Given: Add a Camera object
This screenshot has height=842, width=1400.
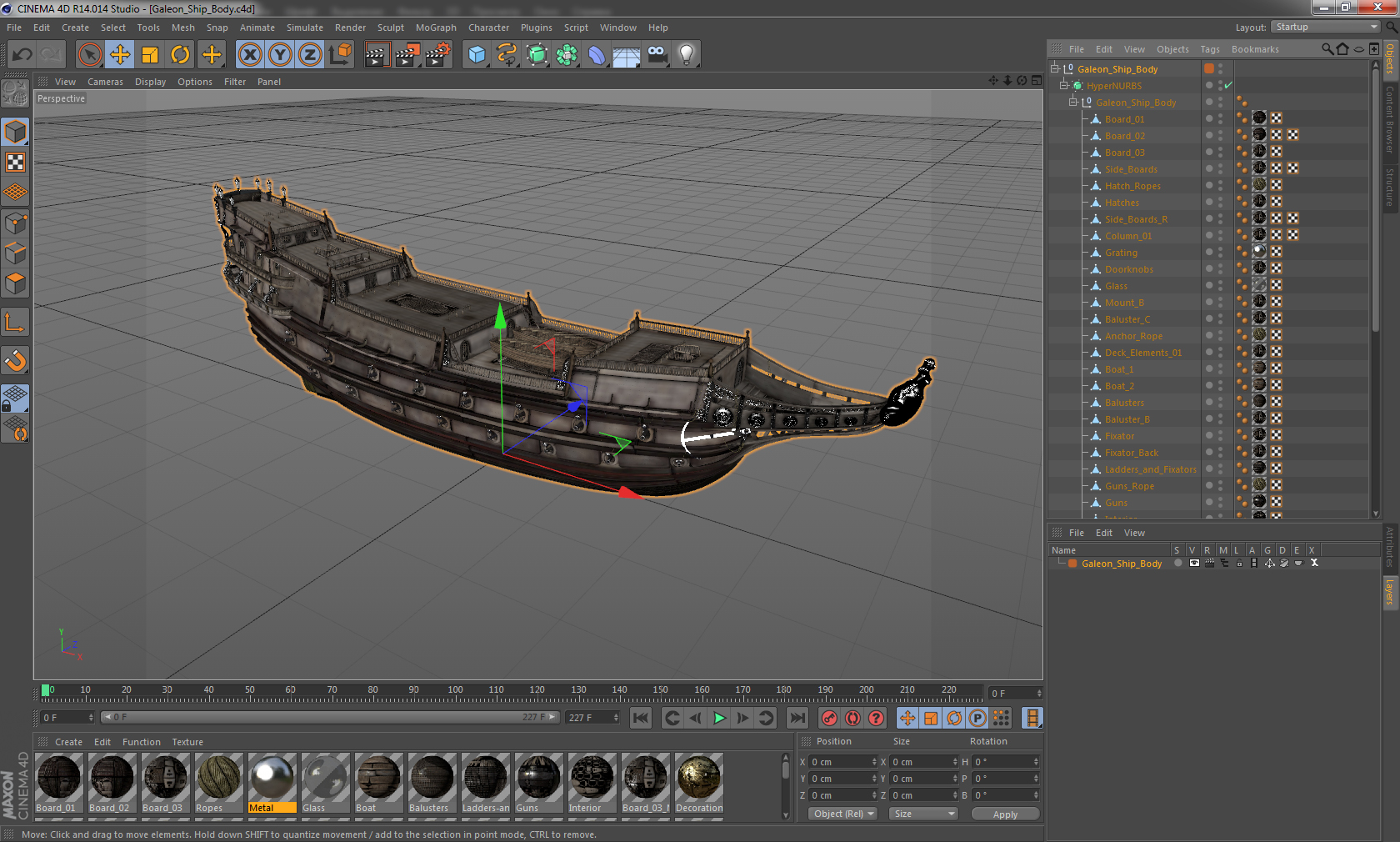Looking at the screenshot, I should tap(657, 55).
